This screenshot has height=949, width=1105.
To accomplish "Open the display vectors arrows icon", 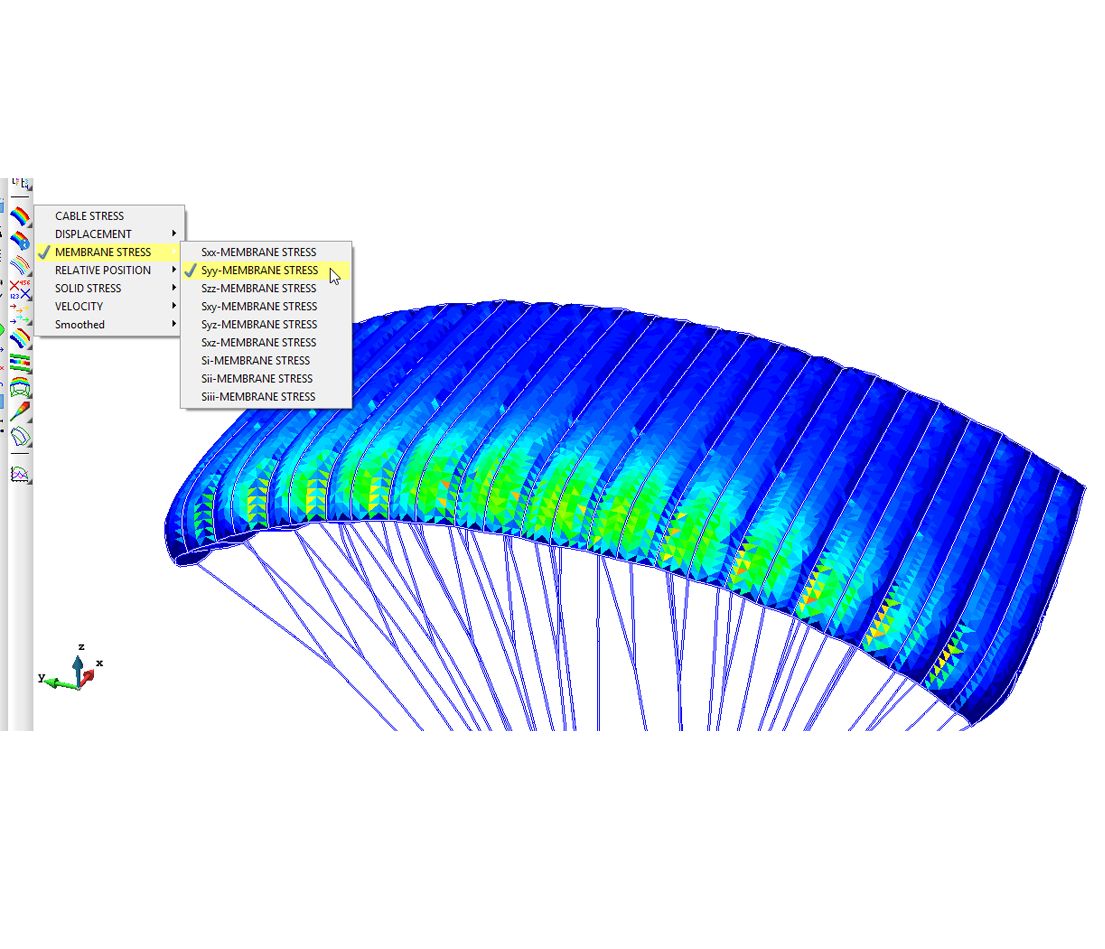I will [x=20, y=312].
